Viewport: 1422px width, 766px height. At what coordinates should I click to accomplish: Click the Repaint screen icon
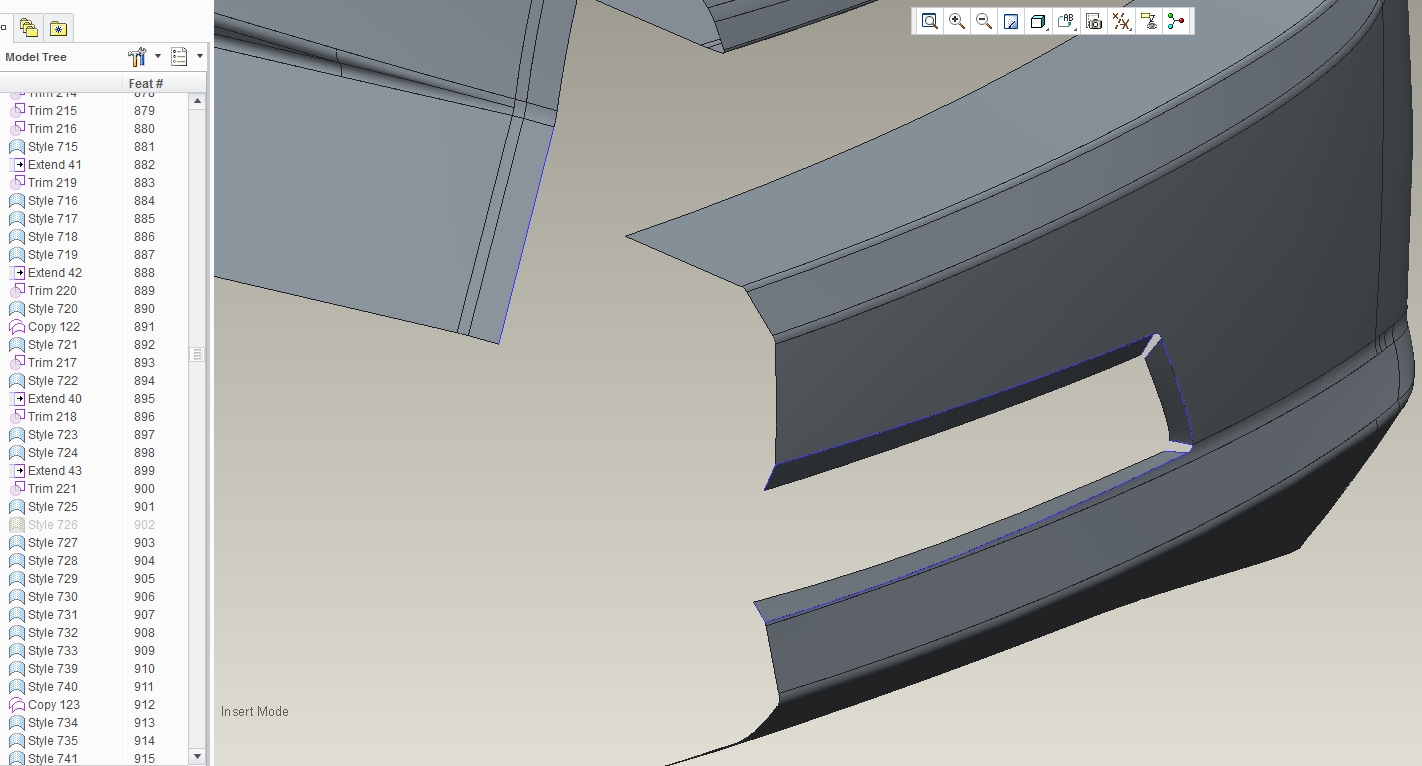click(x=1011, y=21)
